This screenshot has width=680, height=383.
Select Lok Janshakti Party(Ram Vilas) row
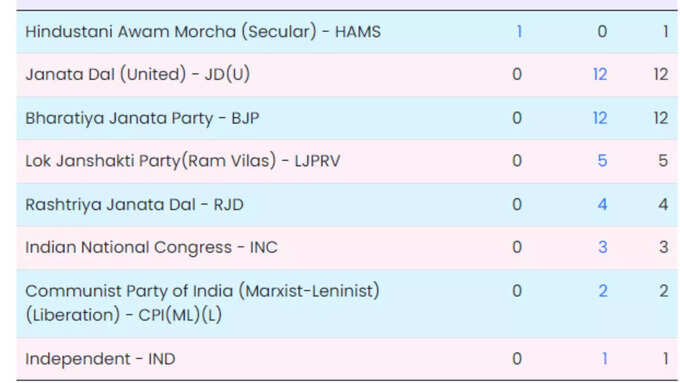tap(347, 161)
